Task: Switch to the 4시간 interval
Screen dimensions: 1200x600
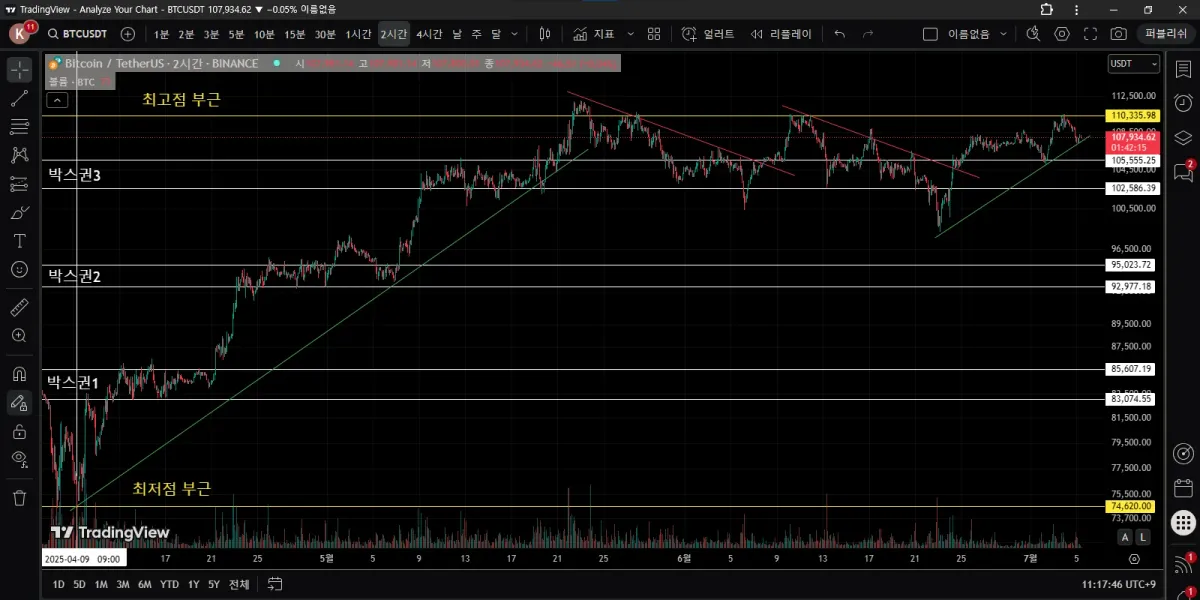Action: [429, 34]
